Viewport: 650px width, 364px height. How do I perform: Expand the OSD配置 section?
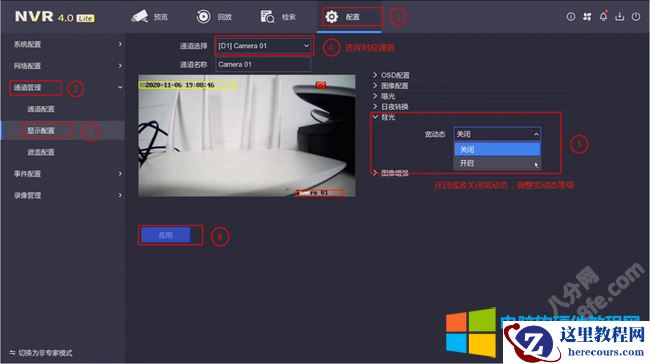point(391,75)
